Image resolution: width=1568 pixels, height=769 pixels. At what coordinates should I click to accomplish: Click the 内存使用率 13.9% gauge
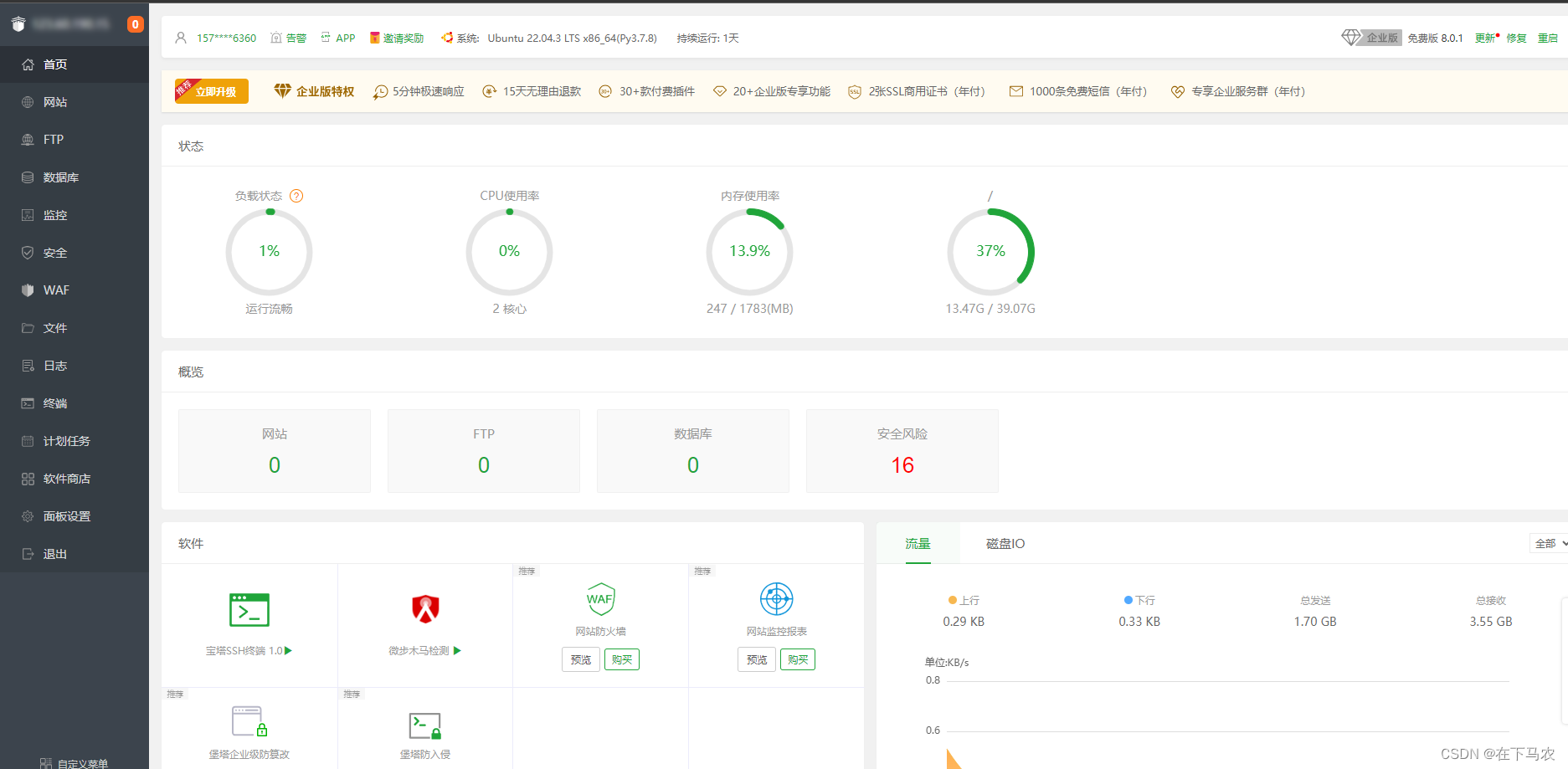click(749, 252)
